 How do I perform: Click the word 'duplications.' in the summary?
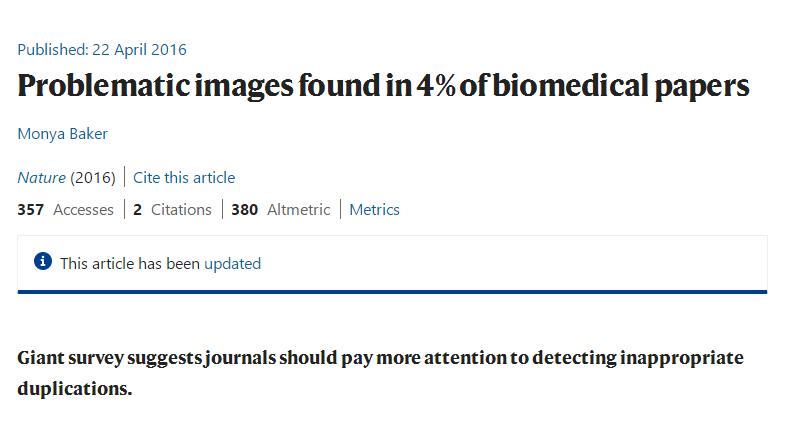(75, 389)
